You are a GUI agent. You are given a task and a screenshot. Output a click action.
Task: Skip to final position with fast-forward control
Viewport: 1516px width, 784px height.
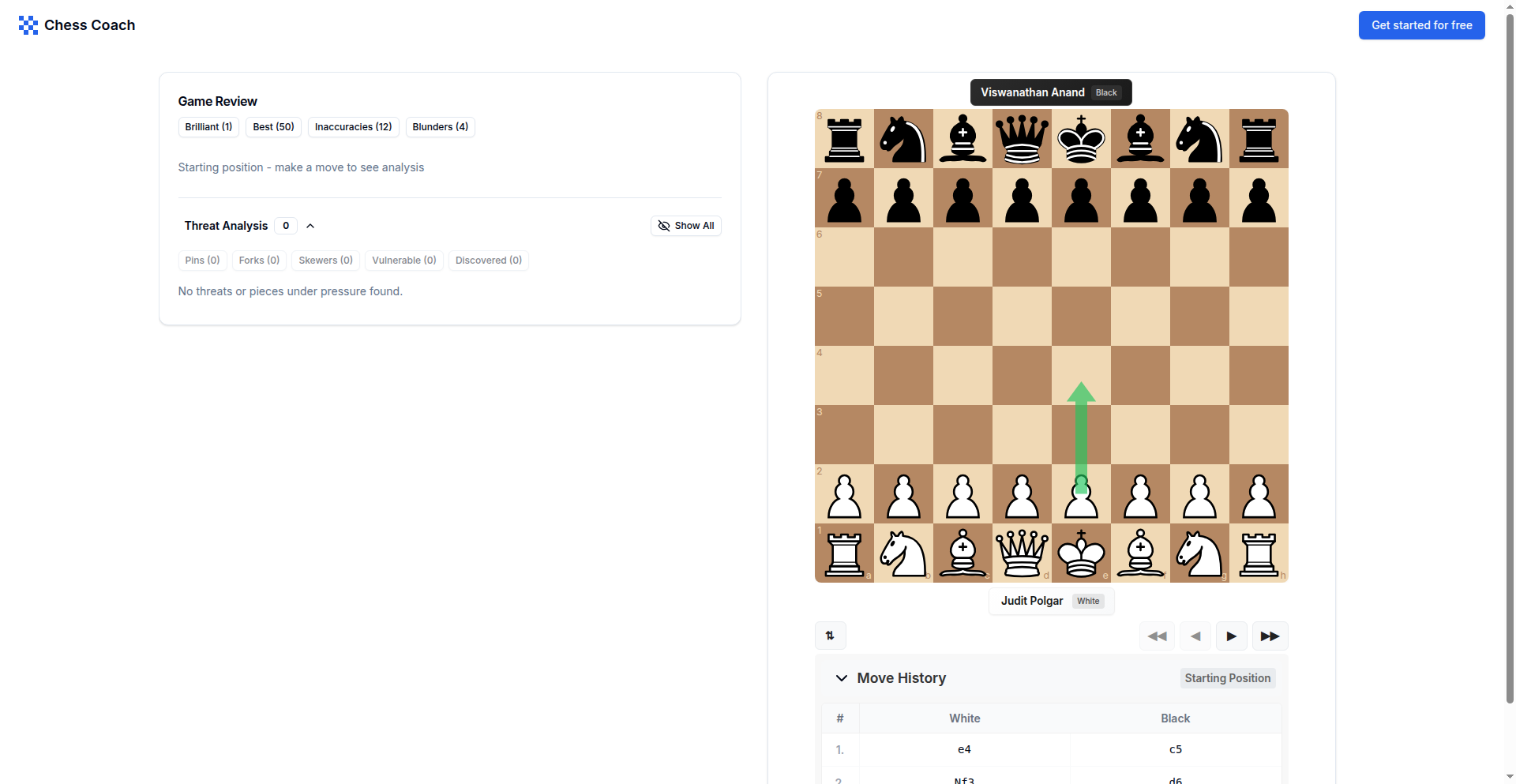(1270, 636)
